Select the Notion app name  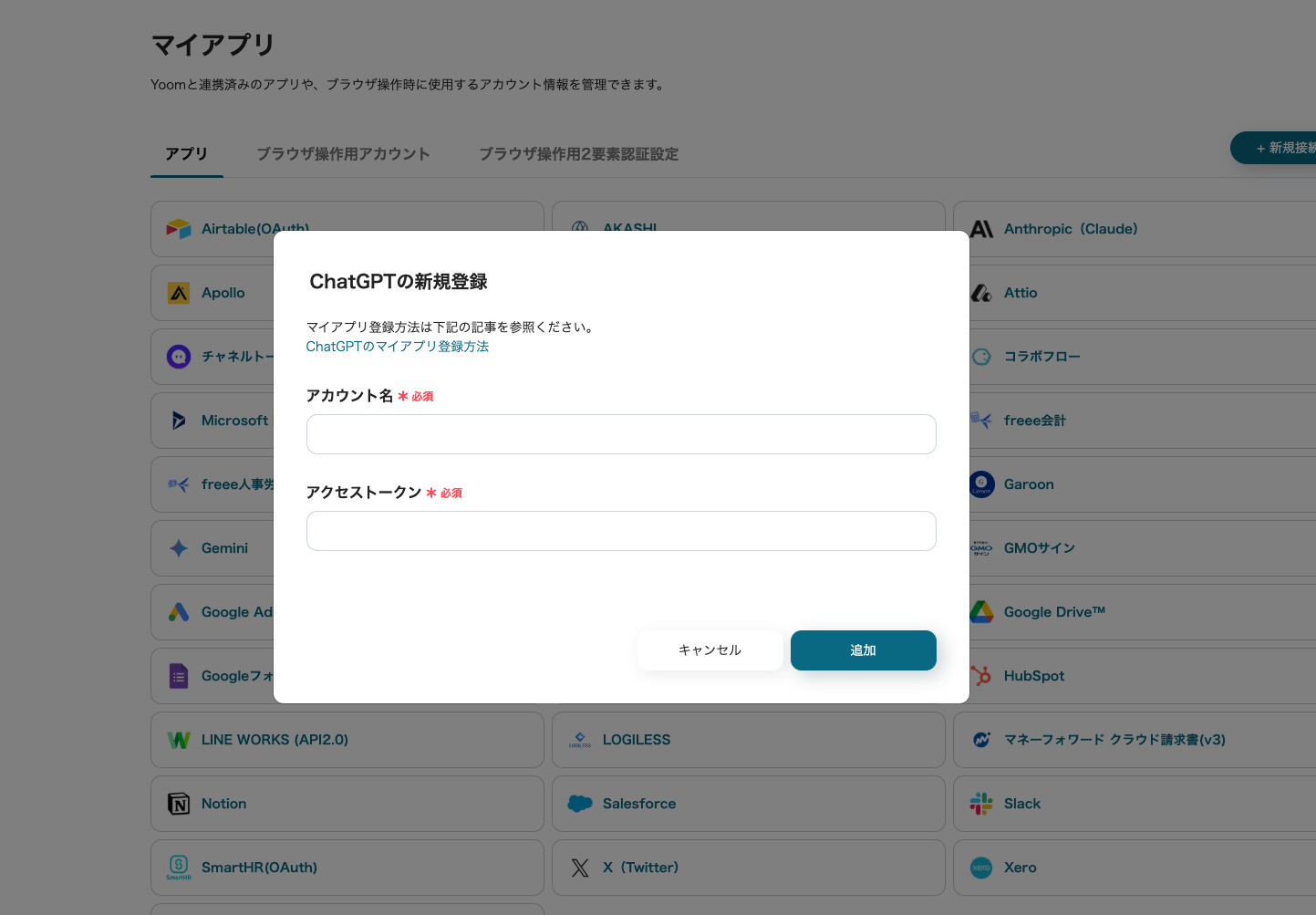click(224, 804)
